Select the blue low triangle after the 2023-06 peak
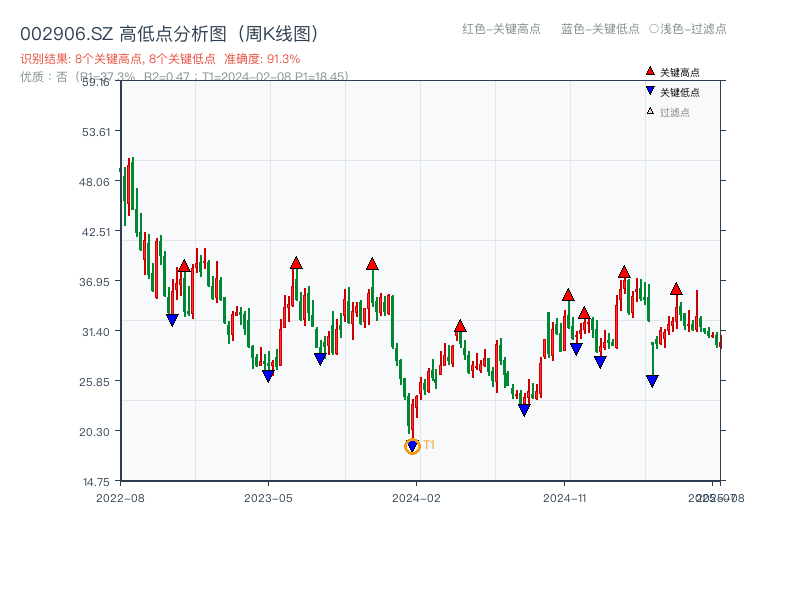 (320, 359)
